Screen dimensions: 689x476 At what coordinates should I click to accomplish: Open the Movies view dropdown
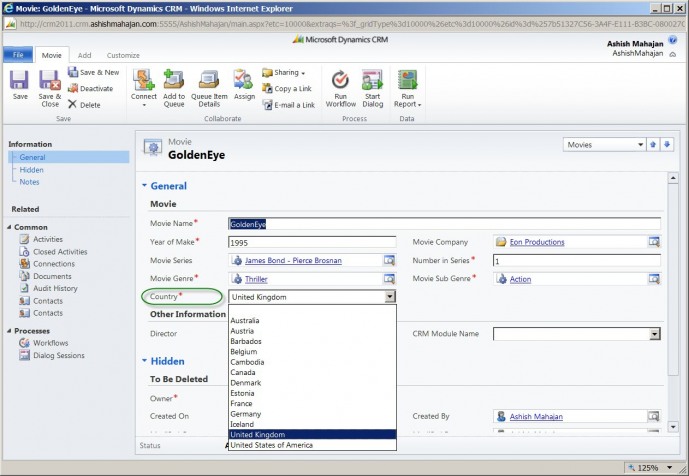click(640, 145)
